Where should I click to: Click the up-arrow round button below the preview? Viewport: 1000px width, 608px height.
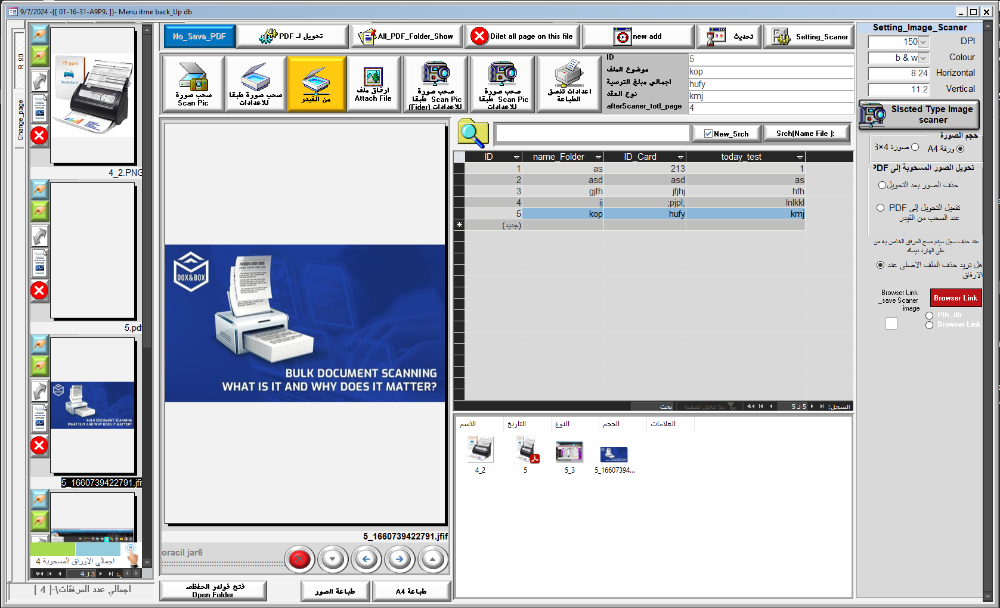click(432, 560)
